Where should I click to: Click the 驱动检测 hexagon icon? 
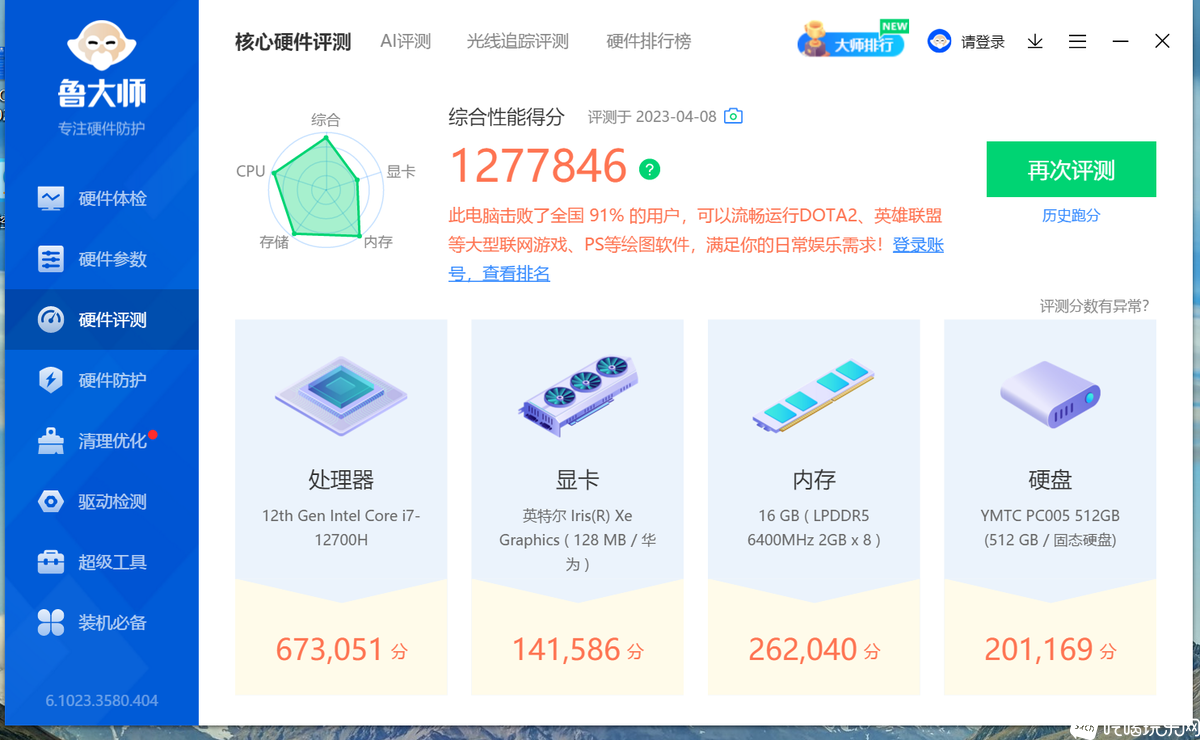pyautogui.click(x=51, y=502)
